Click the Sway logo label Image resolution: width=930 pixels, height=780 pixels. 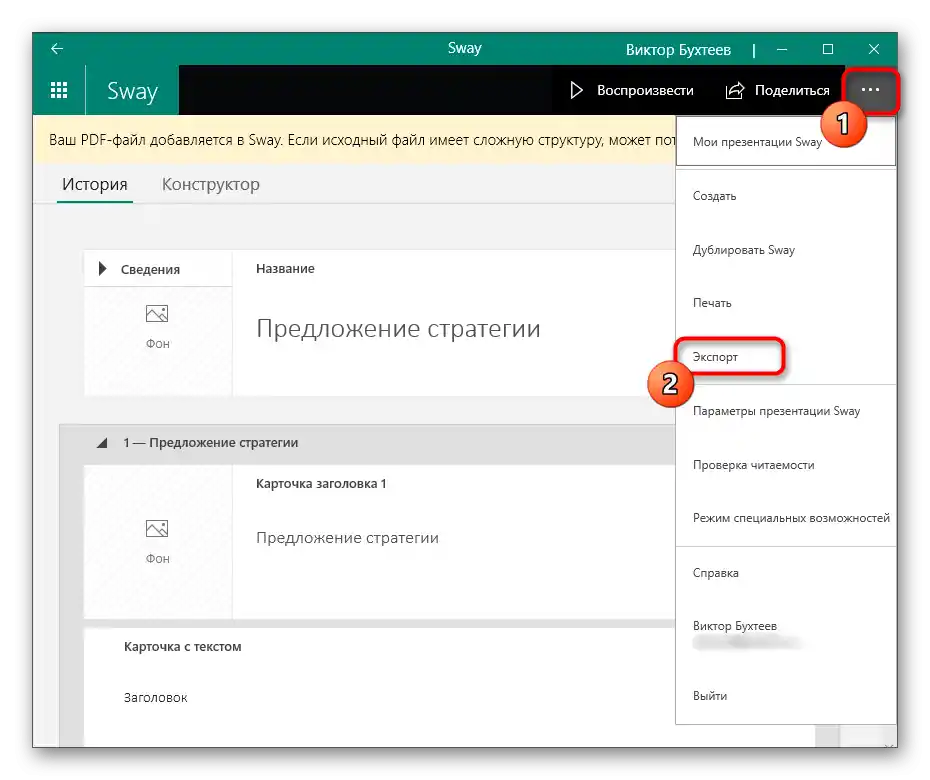[132, 91]
